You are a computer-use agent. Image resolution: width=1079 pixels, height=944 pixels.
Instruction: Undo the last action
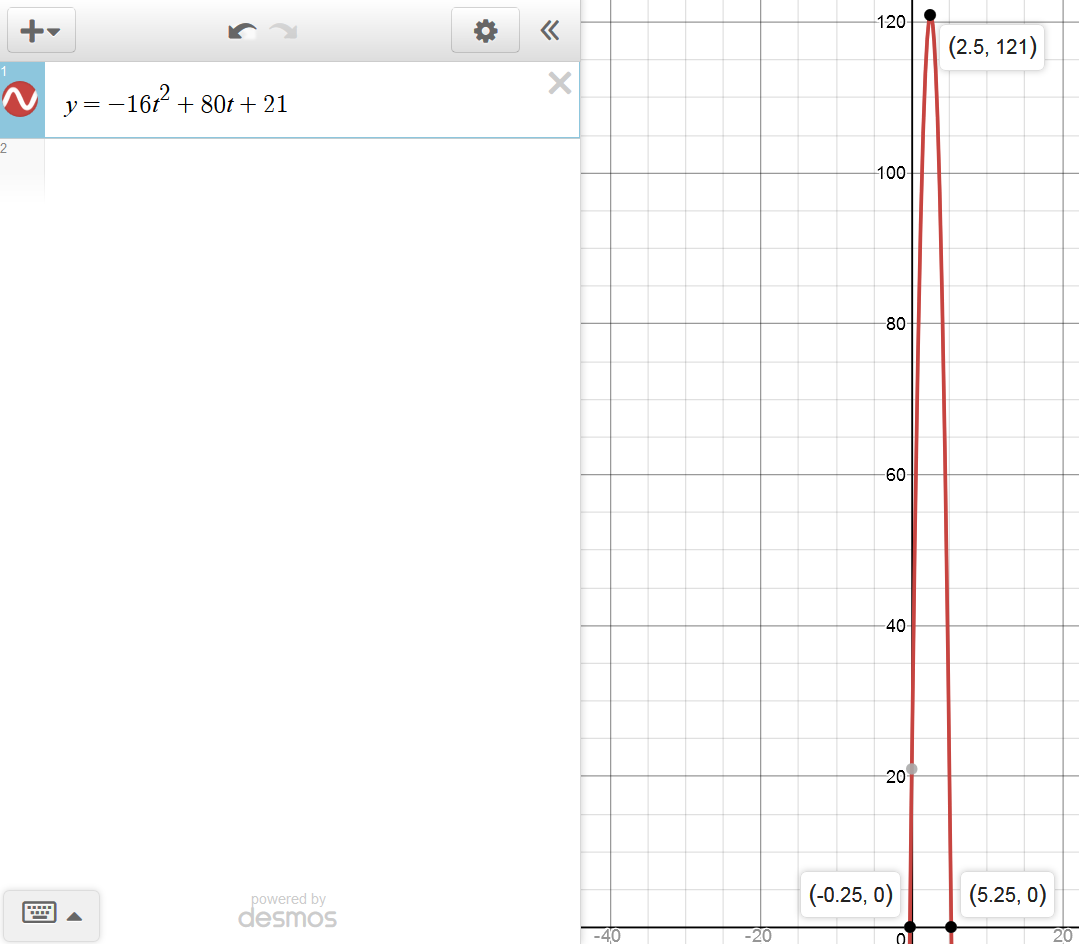point(242,31)
